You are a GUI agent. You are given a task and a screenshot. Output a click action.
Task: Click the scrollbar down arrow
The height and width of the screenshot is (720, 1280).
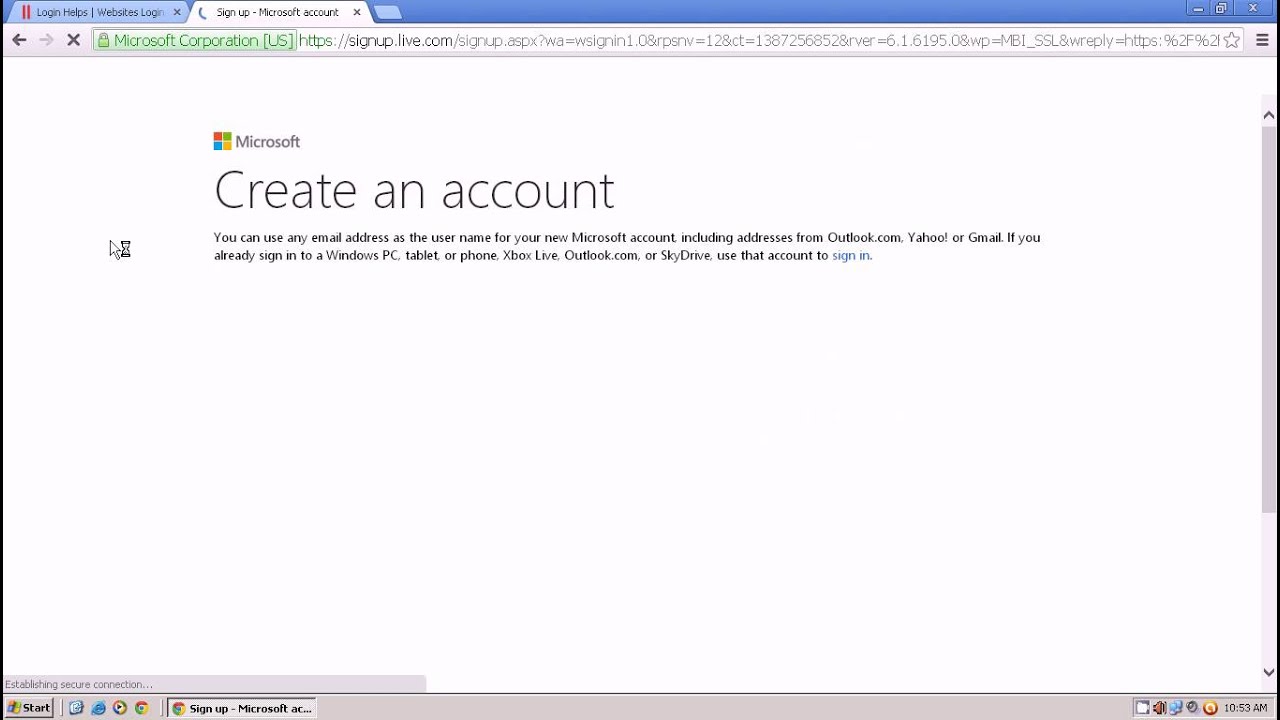tap(1269, 672)
